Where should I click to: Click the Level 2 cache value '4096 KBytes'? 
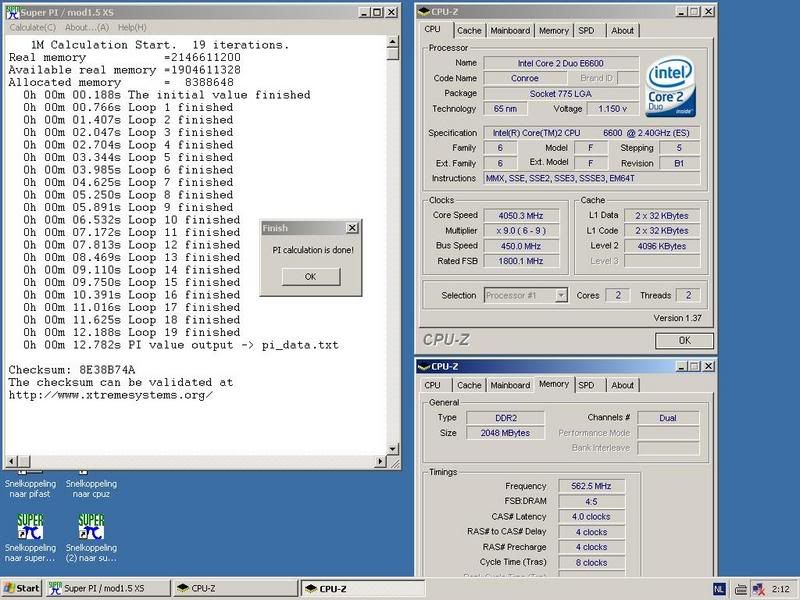[x=662, y=246]
